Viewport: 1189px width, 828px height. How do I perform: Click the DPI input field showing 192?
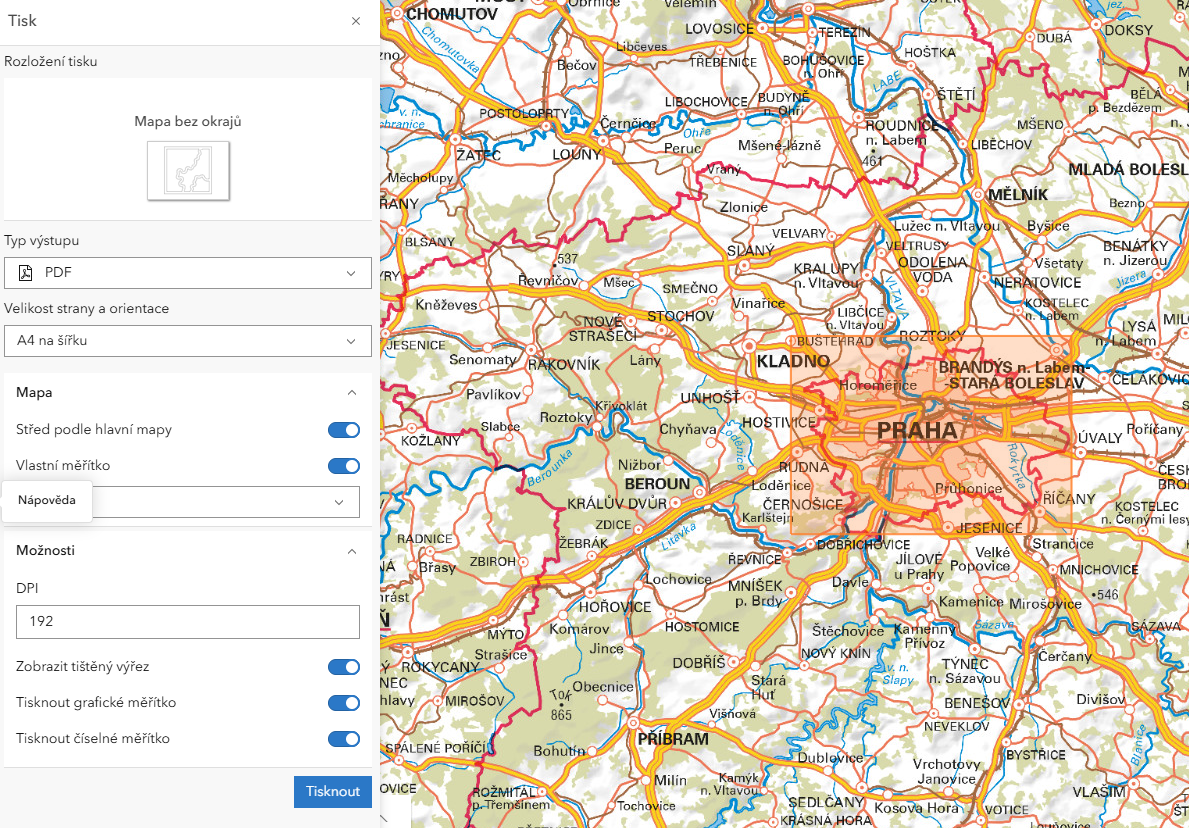click(x=188, y=621)
